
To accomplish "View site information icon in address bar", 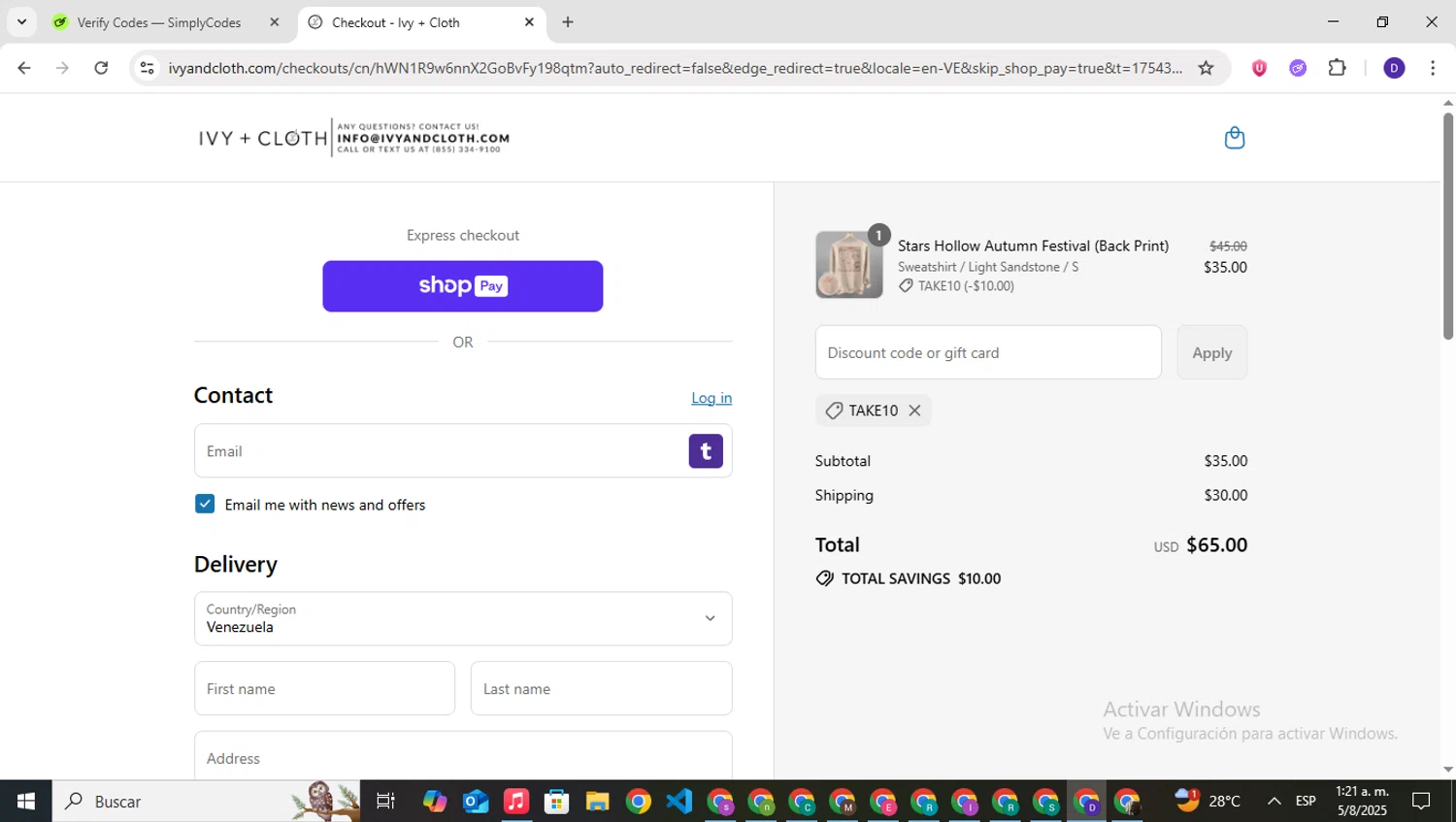I will point(147,68).
